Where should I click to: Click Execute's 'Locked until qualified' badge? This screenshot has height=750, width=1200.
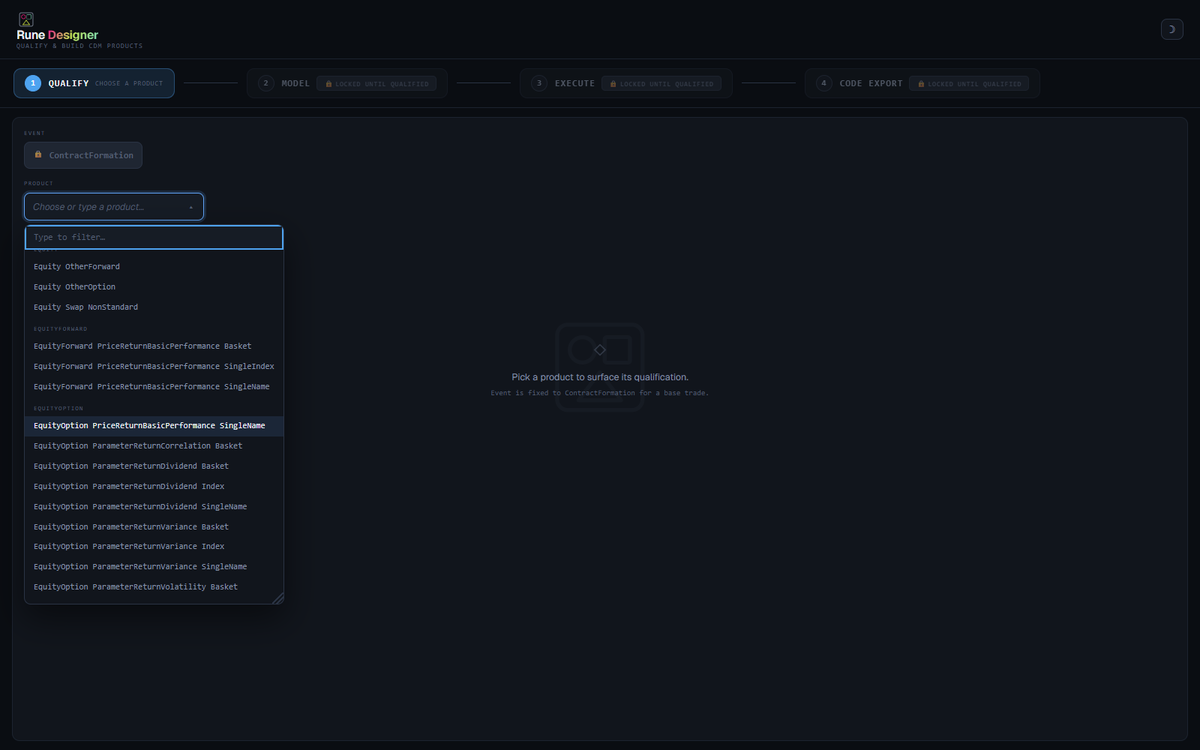click(x=661, y=84)
